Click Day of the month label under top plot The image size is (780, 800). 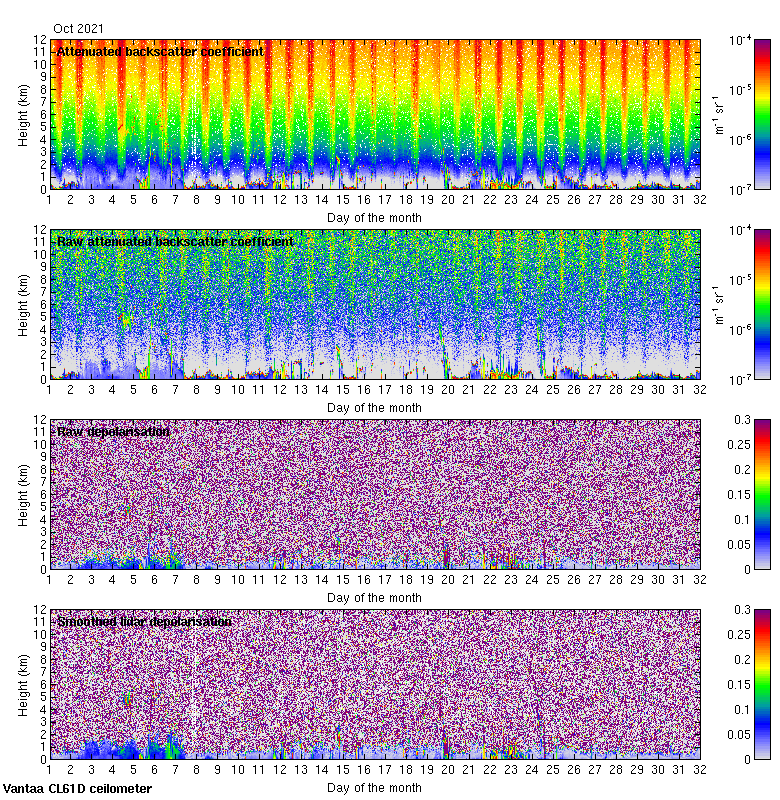coord(374,217)
